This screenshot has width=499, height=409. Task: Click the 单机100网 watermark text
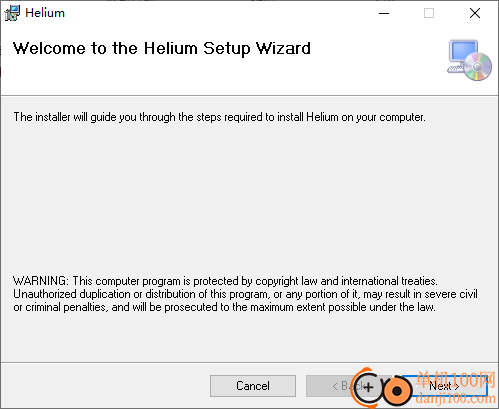[x=456, y=380]
